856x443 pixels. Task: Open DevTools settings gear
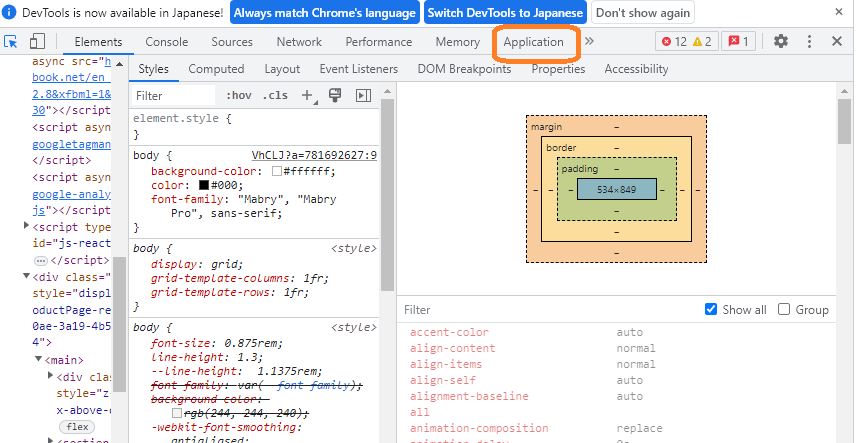pyautogui.click(x=781, y=42)
